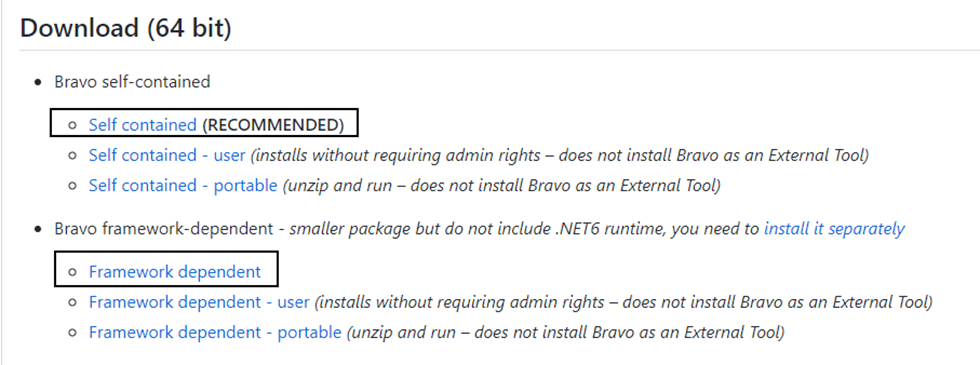Click the italic note after Self contained - user
Screen dimensions: 980x365
click(560, 155)
